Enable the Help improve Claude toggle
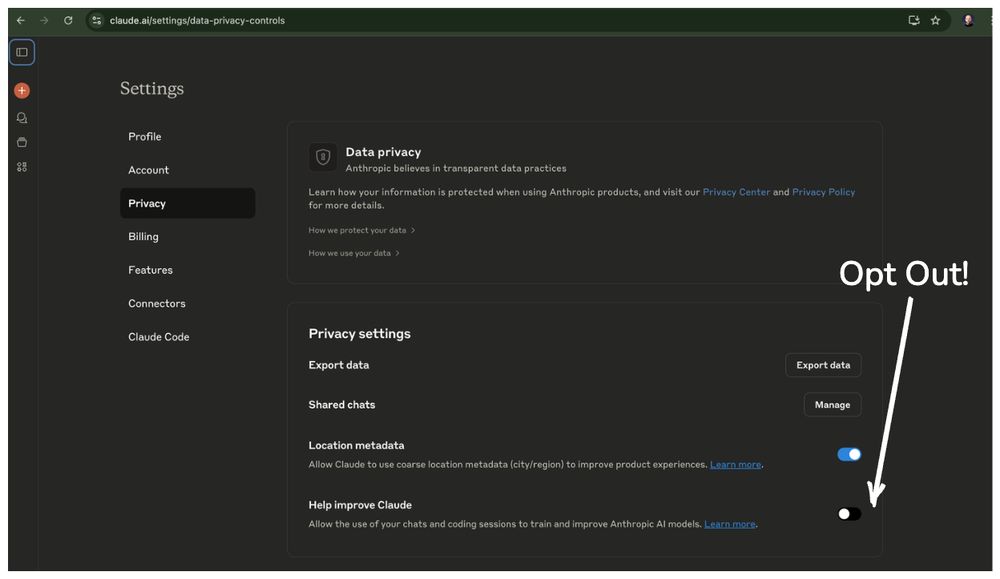The image size is (1000, 579). point(849,514)
